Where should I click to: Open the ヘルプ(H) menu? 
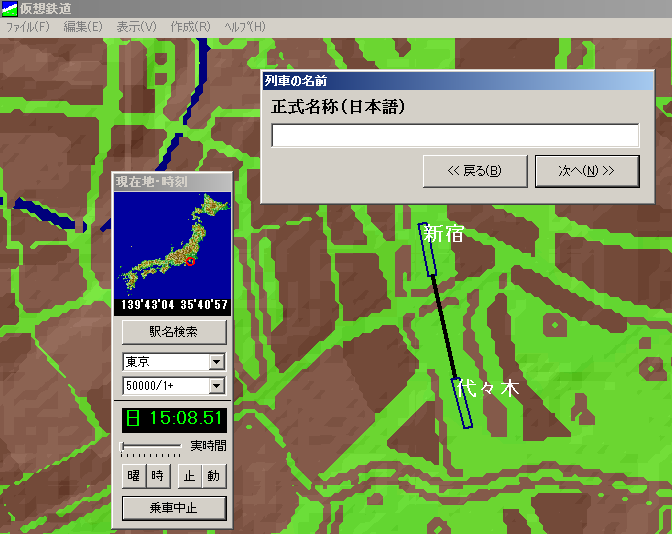click(245, 27)
